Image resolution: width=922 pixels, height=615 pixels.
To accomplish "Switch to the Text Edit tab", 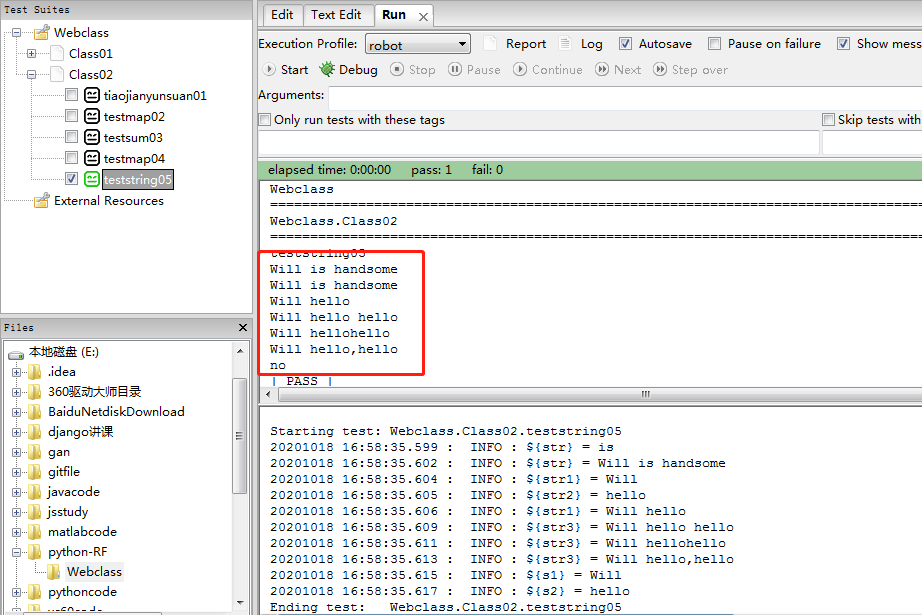I will (336, 15).
